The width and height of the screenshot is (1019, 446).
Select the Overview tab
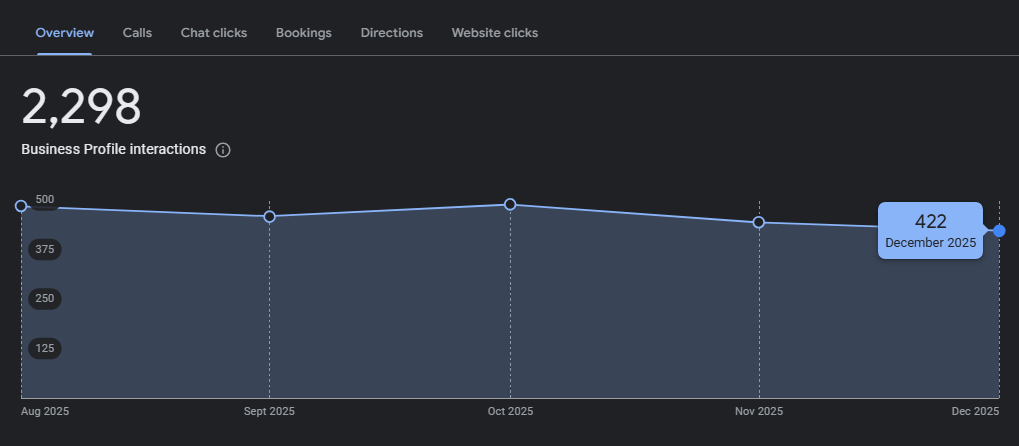pyautogui.click(x=64, y=33)
